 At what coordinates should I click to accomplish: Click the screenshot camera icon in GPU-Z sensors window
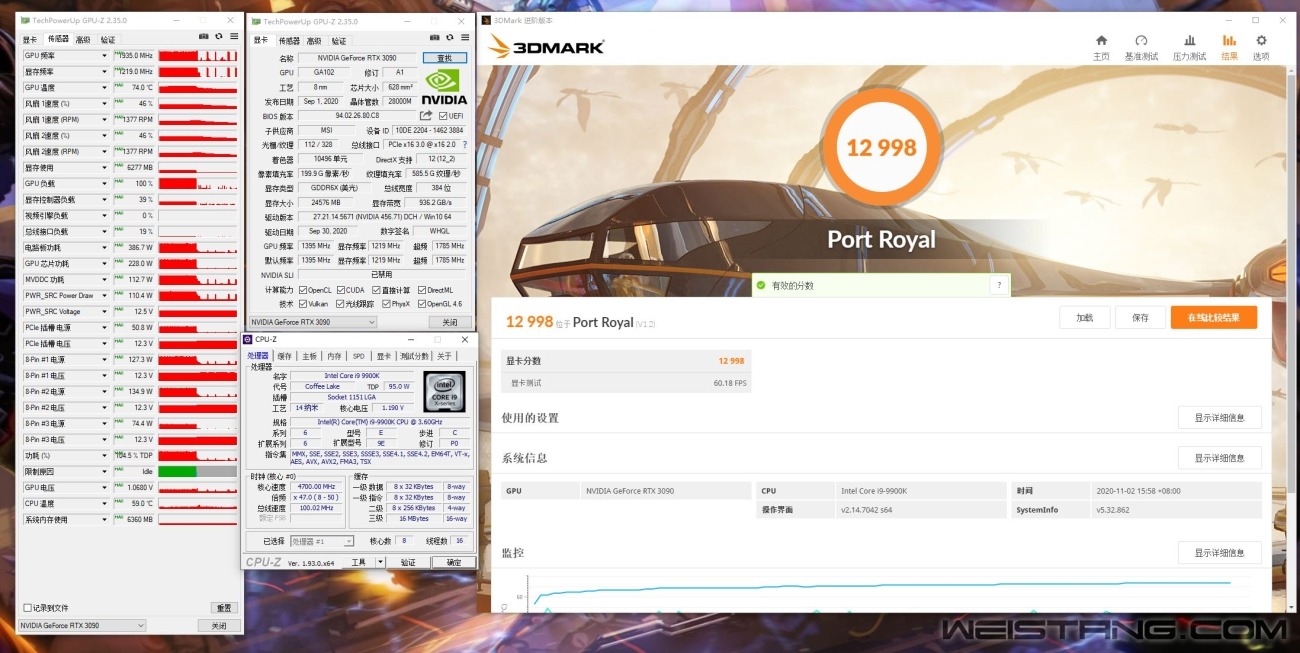(x=205, y=36)
